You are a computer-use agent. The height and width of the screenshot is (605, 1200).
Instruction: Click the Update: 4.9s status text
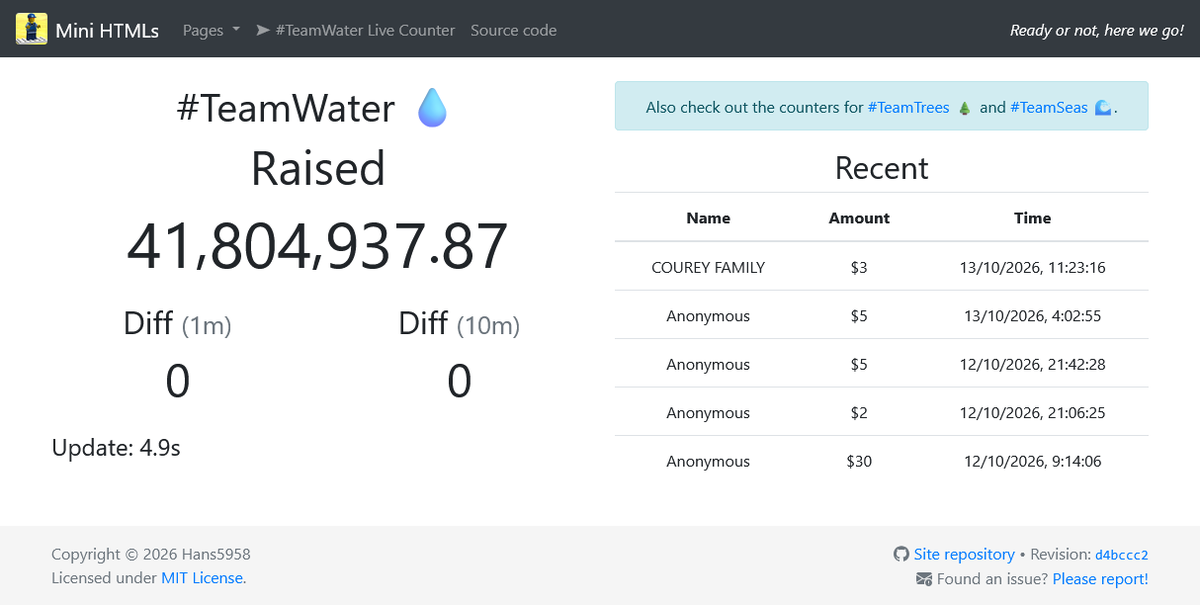(116, 448)
